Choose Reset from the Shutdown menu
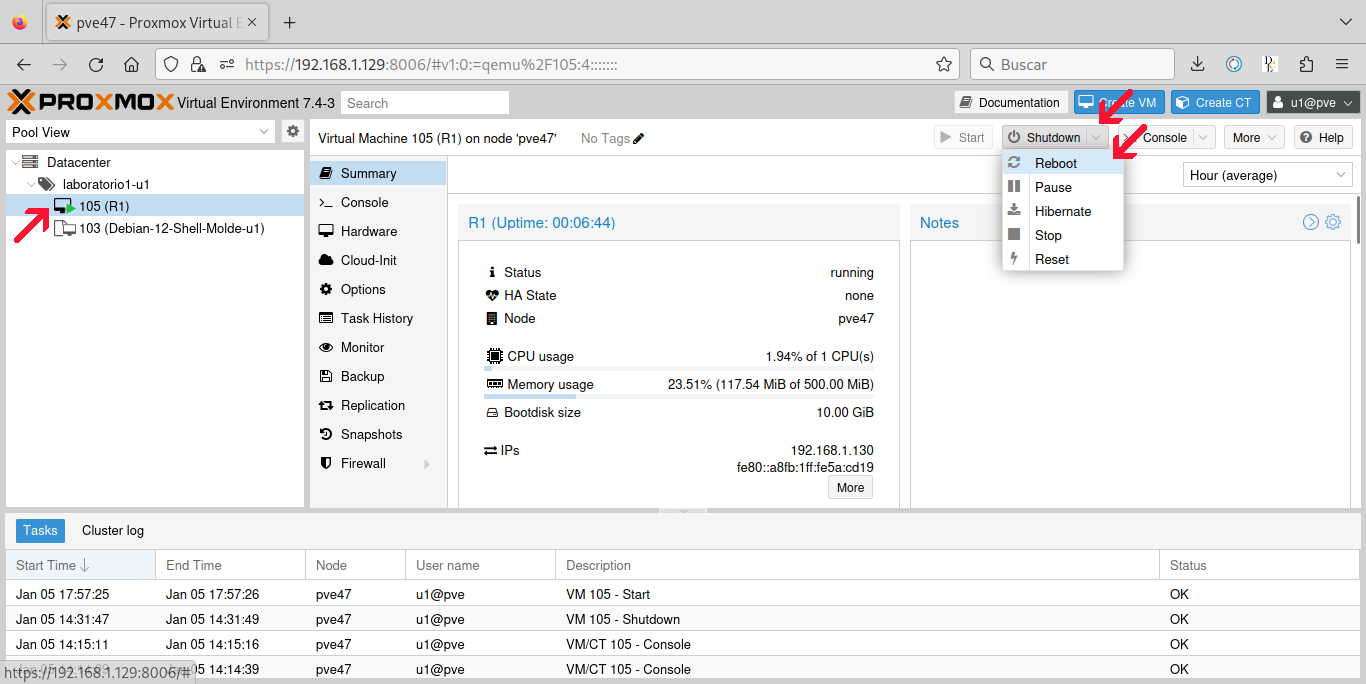This screenshot has width=1366, height=684. click(1063, 259)
